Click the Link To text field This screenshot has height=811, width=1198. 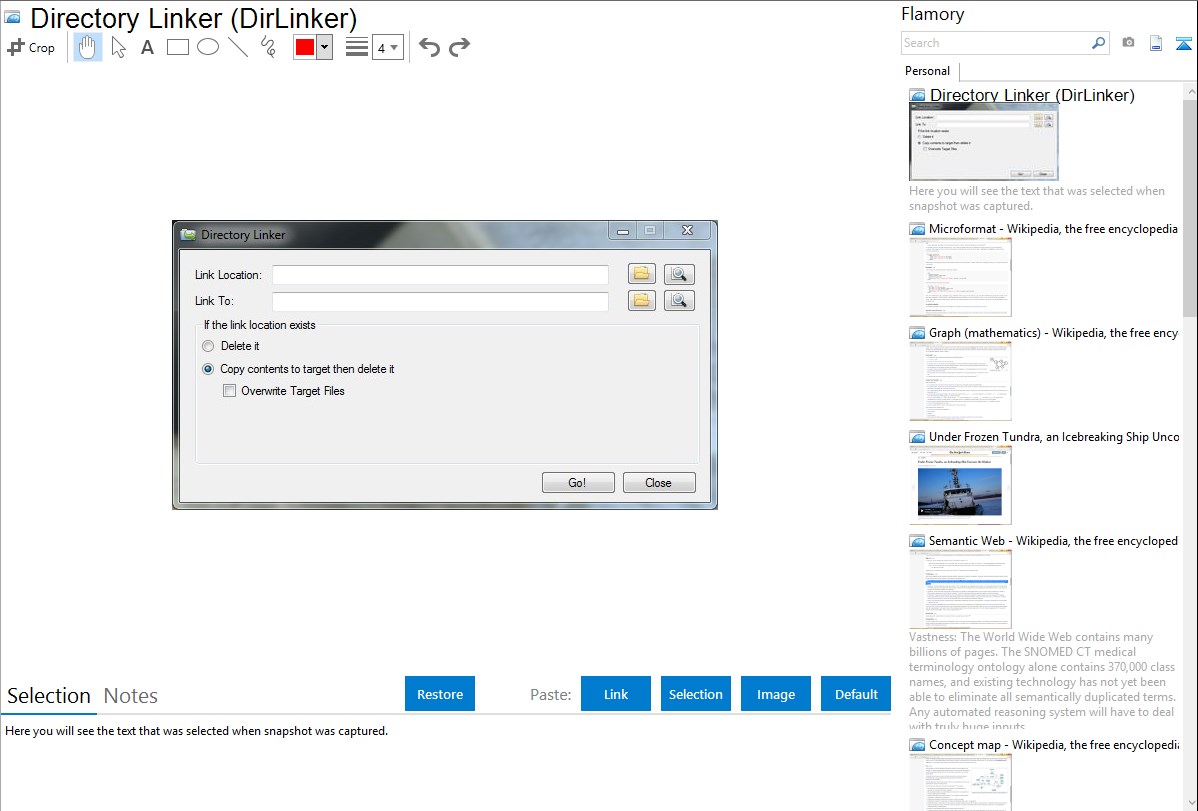click(440, 300)
